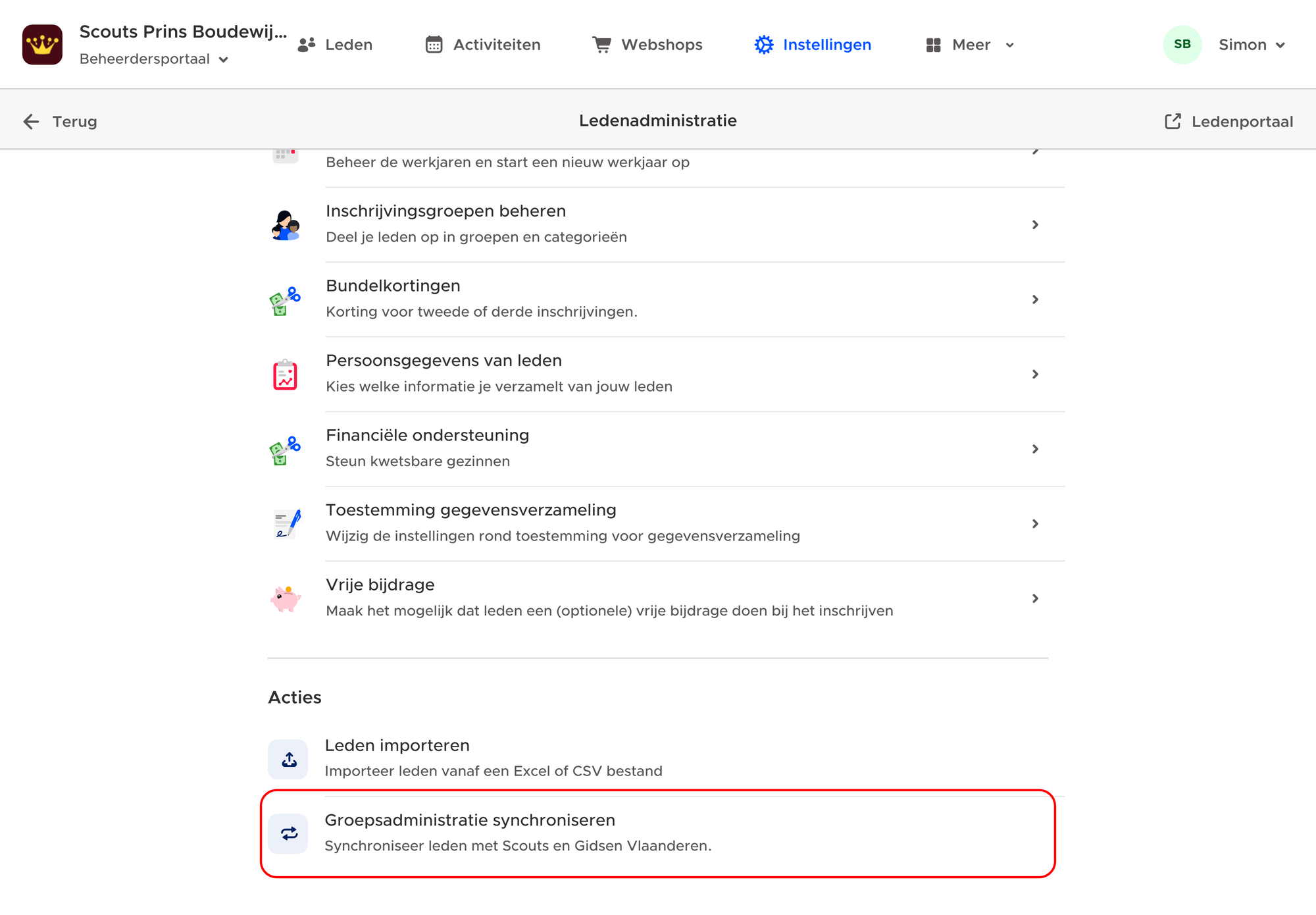Click the Bundelkortingen scissors money icon

pyautogui.click(x=286, y=300)
